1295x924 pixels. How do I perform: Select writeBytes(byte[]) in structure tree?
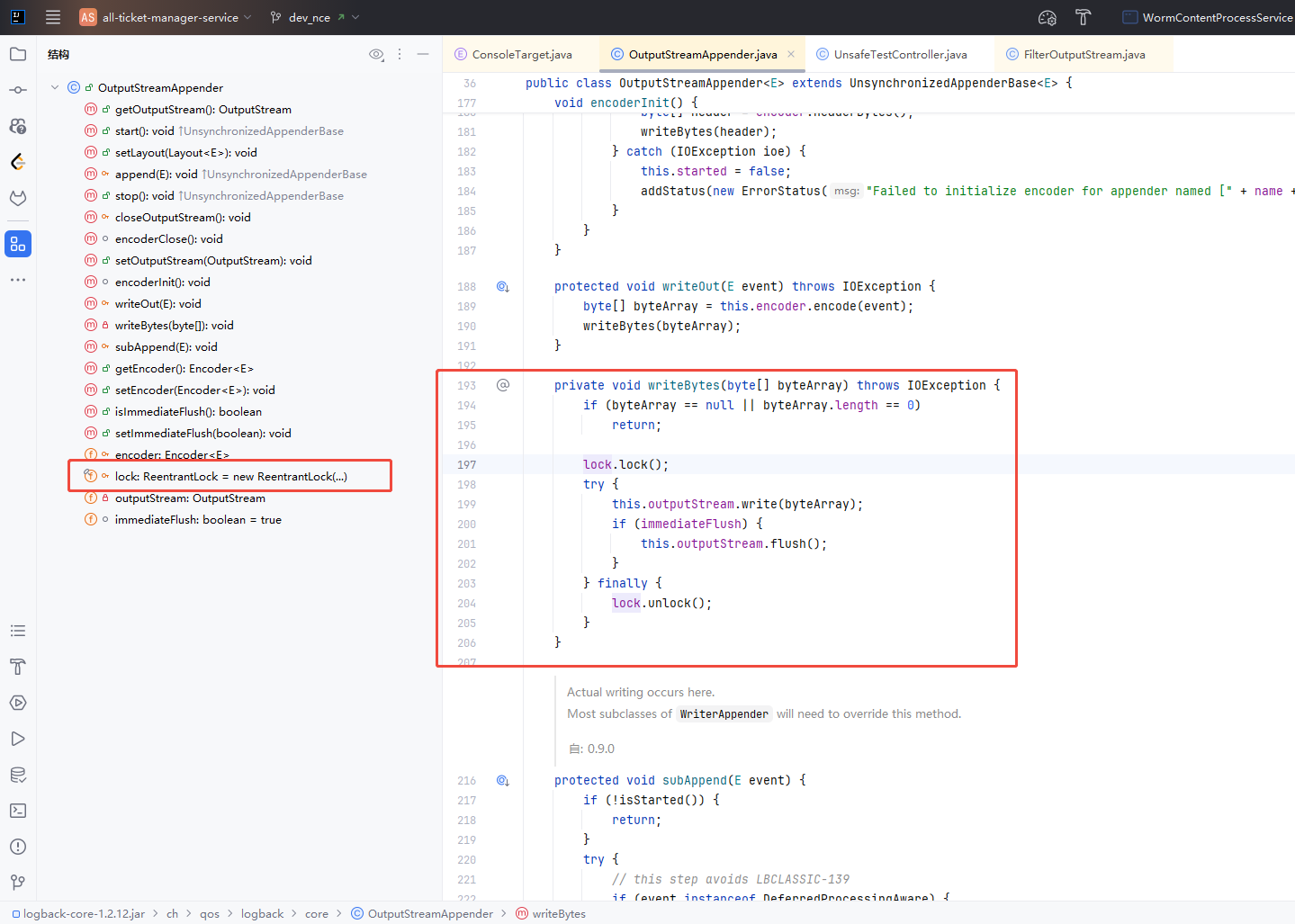pos(174,326)
